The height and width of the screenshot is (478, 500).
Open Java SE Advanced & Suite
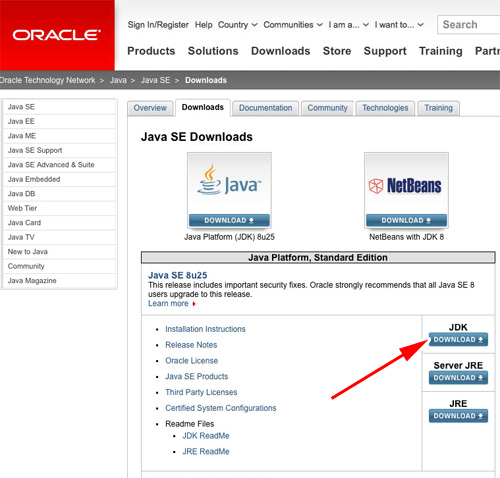[59, 165]
